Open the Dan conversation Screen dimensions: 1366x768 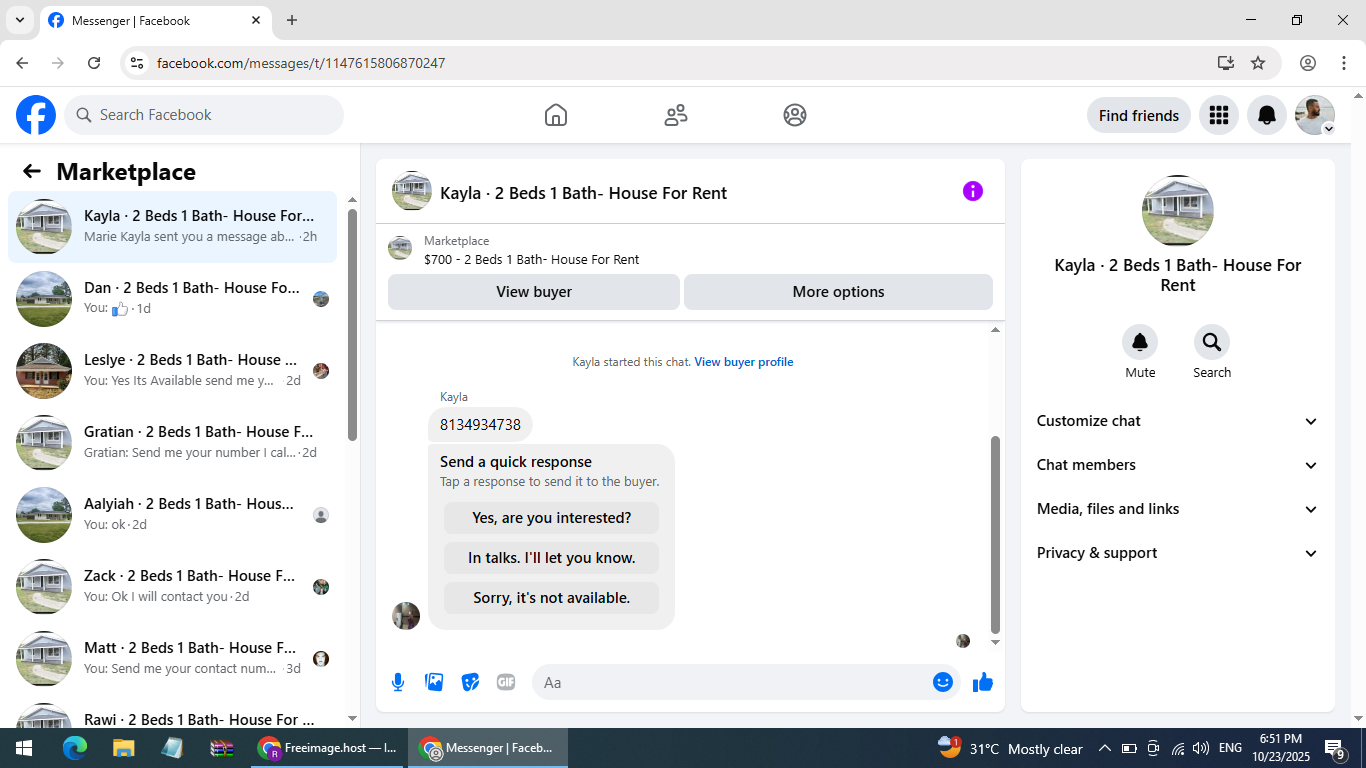click(x=173, y=299)
